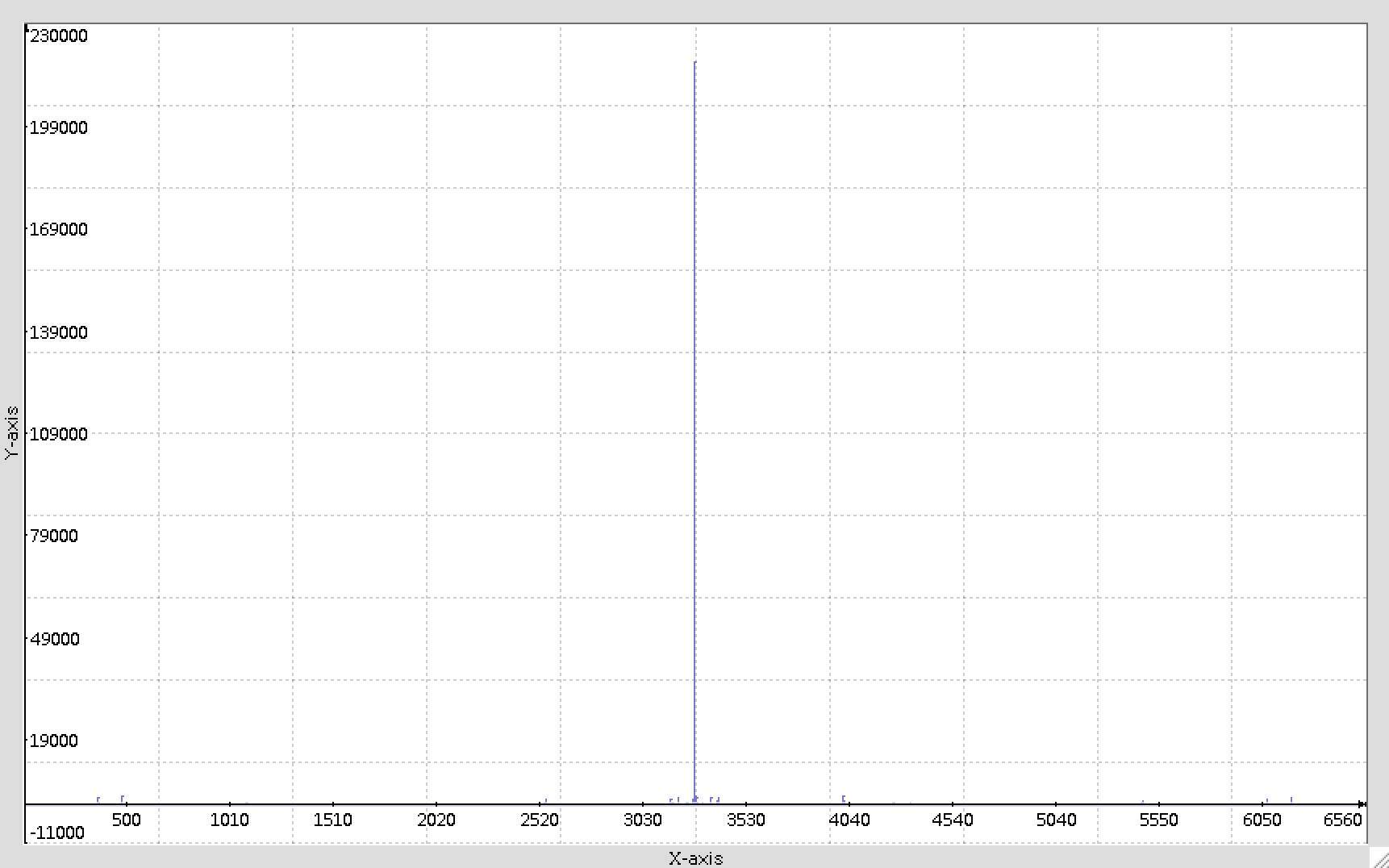Click the 1010 tick label
The width and height of the screenshot is (1389, 868).
[229, 820]
